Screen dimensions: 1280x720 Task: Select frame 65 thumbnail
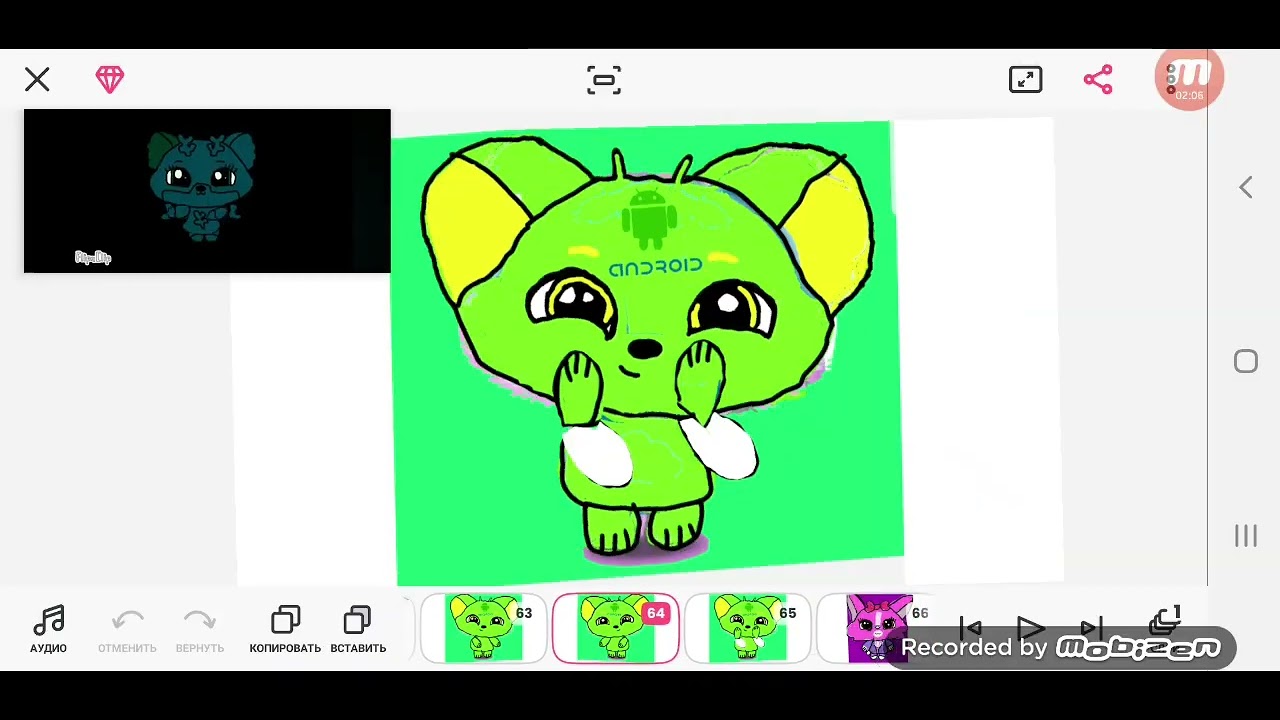(747, 628)
